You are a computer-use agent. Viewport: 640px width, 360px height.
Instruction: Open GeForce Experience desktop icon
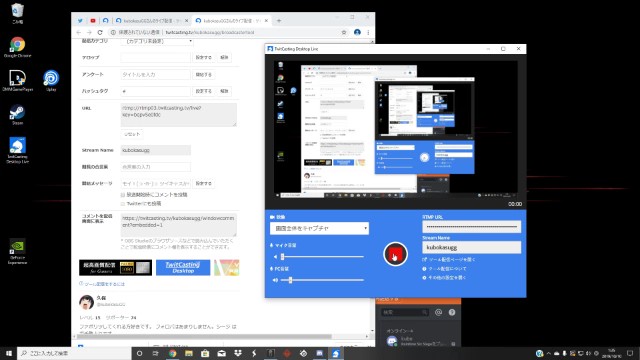[18, 251]
